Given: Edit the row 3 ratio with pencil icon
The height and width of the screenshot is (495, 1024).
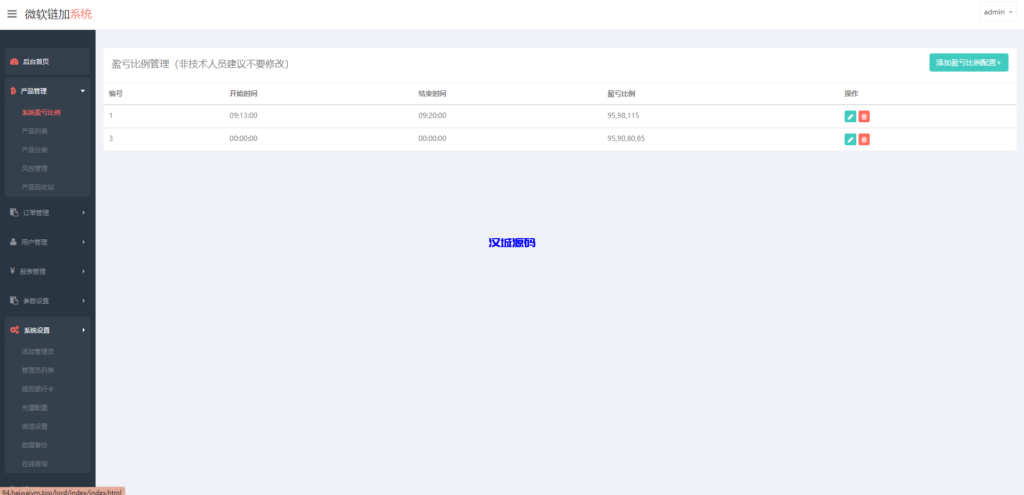Looking at the screenshot, I should click(x=850, y=139).
